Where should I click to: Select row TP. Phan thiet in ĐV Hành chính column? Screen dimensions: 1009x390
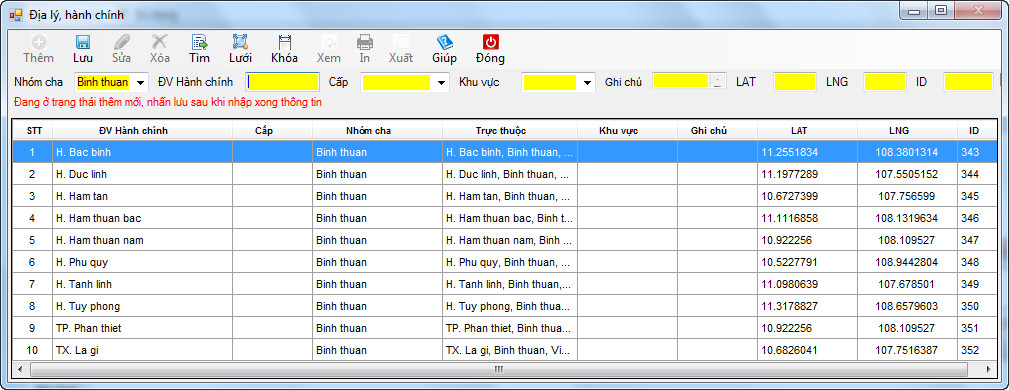142,328
